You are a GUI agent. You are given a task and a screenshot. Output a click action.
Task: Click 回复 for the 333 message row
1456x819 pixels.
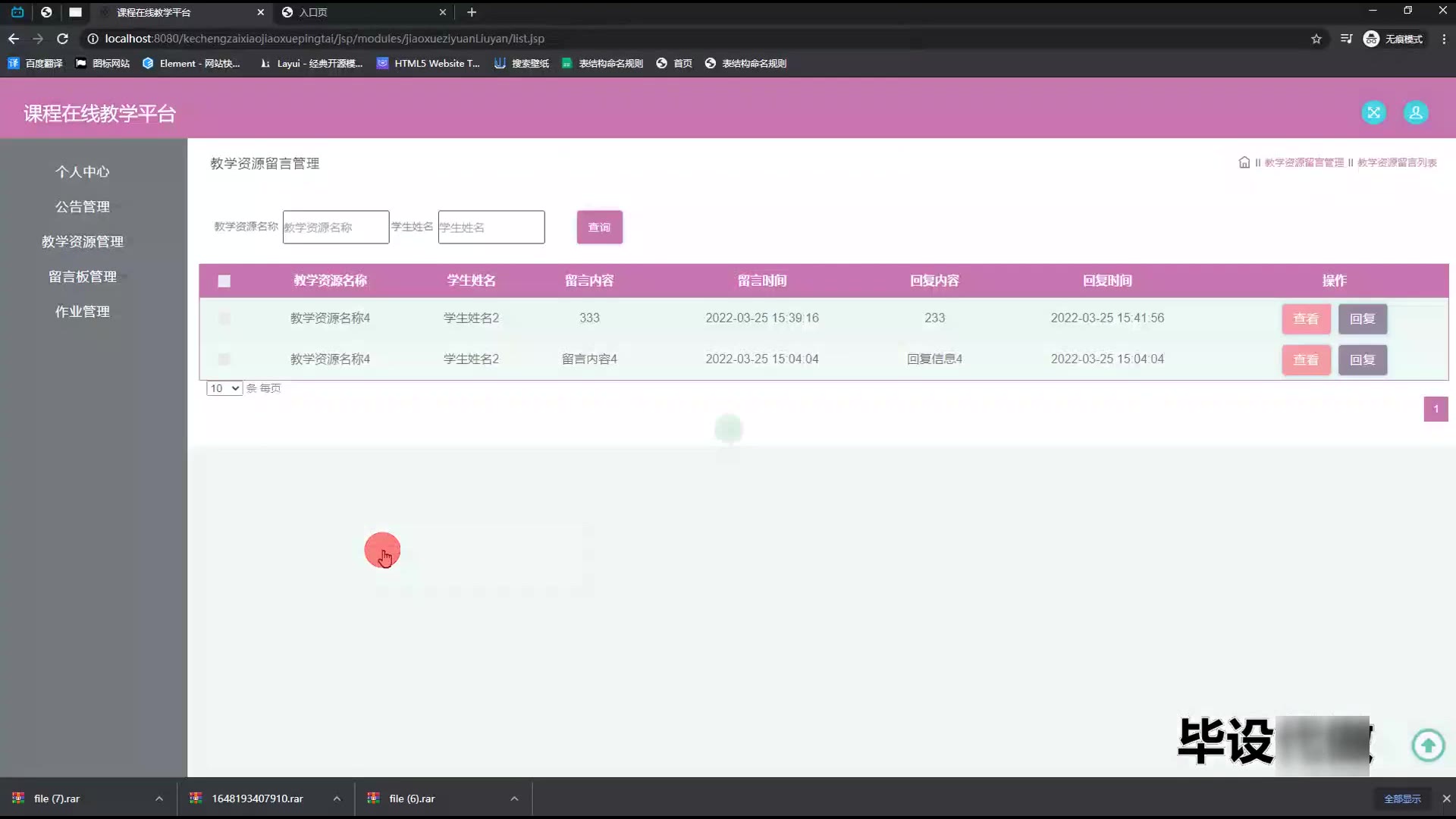tap(1363, 318)
